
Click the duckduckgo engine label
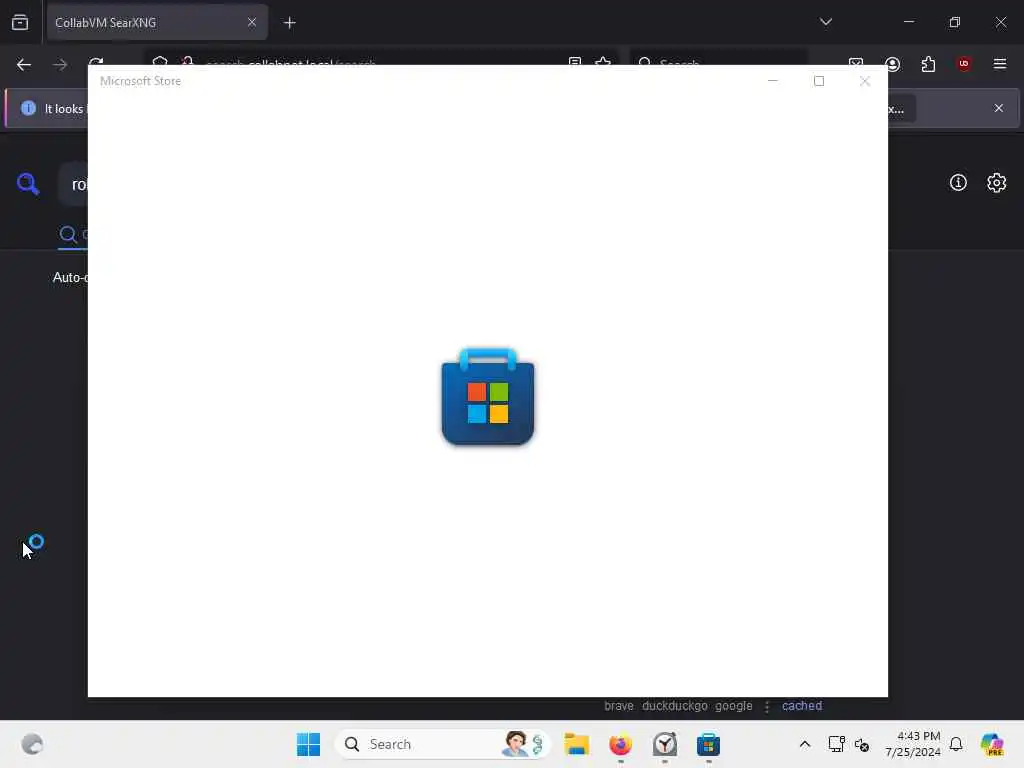675,706
